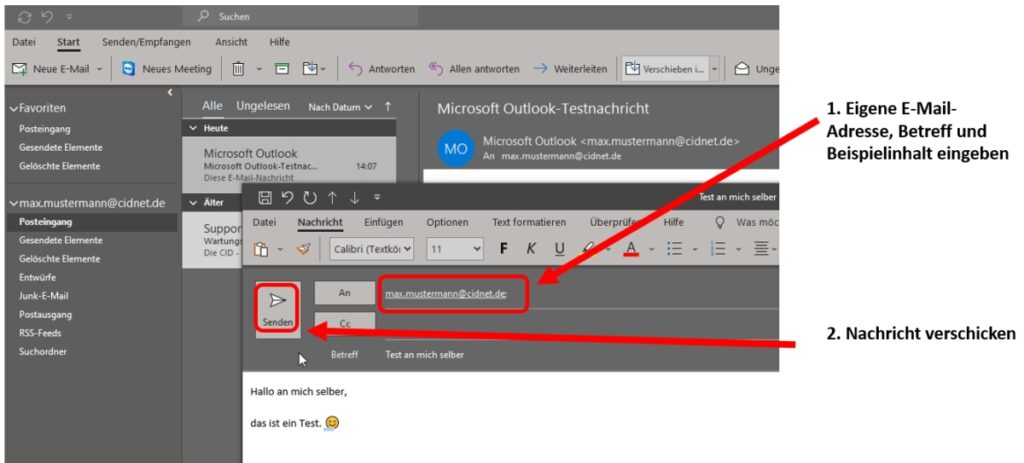This screenshot has width=1024, height=463.
Task: Open Gesendete Elemente under Favoriten
Action: [61, 148]
